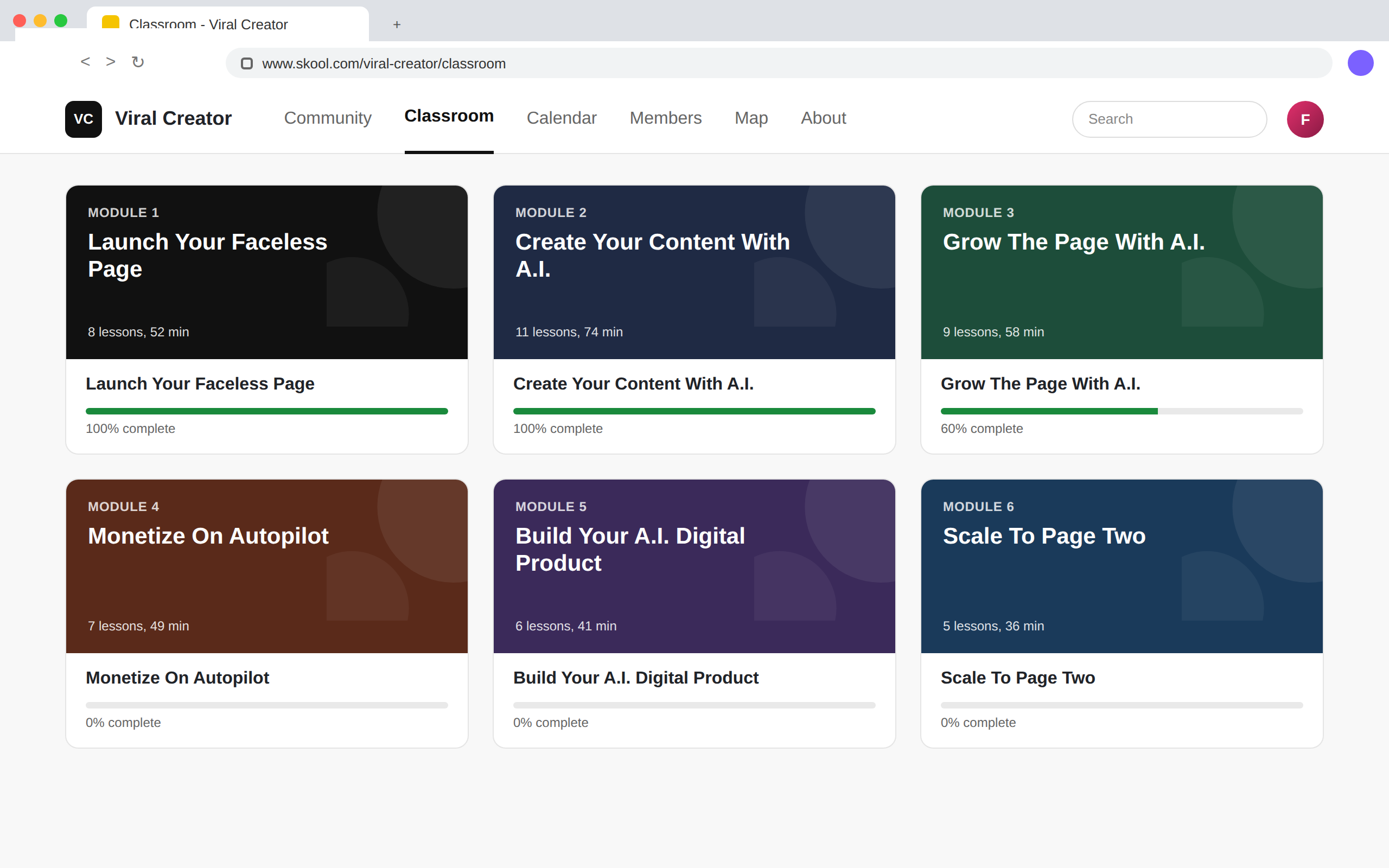Click the browser back arrow
Viewport: 1389px width, 868px height.
pos(85,61)
